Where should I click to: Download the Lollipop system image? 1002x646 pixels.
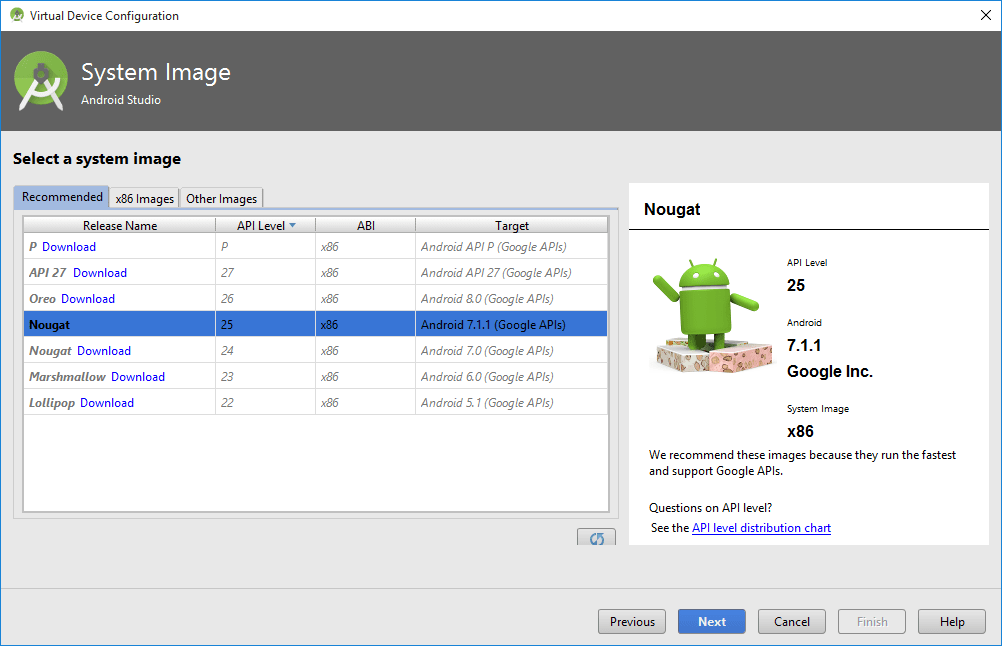click(x=107, y=403)
